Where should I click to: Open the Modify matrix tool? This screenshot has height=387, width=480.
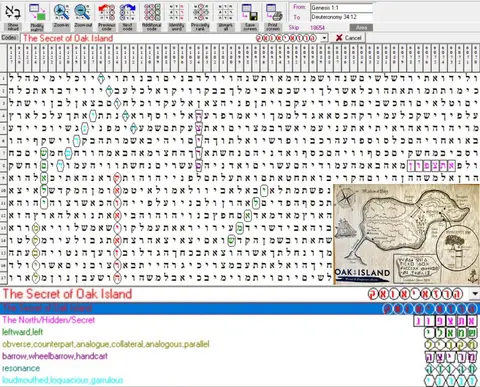(x=37, y=13)
